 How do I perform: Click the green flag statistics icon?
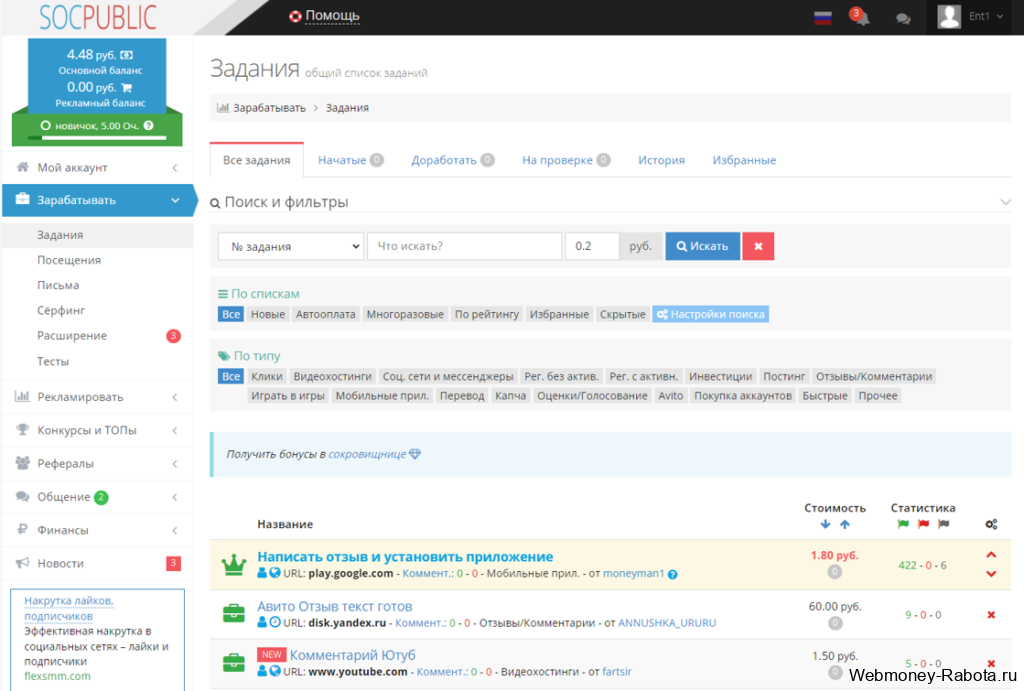(903, 524)
